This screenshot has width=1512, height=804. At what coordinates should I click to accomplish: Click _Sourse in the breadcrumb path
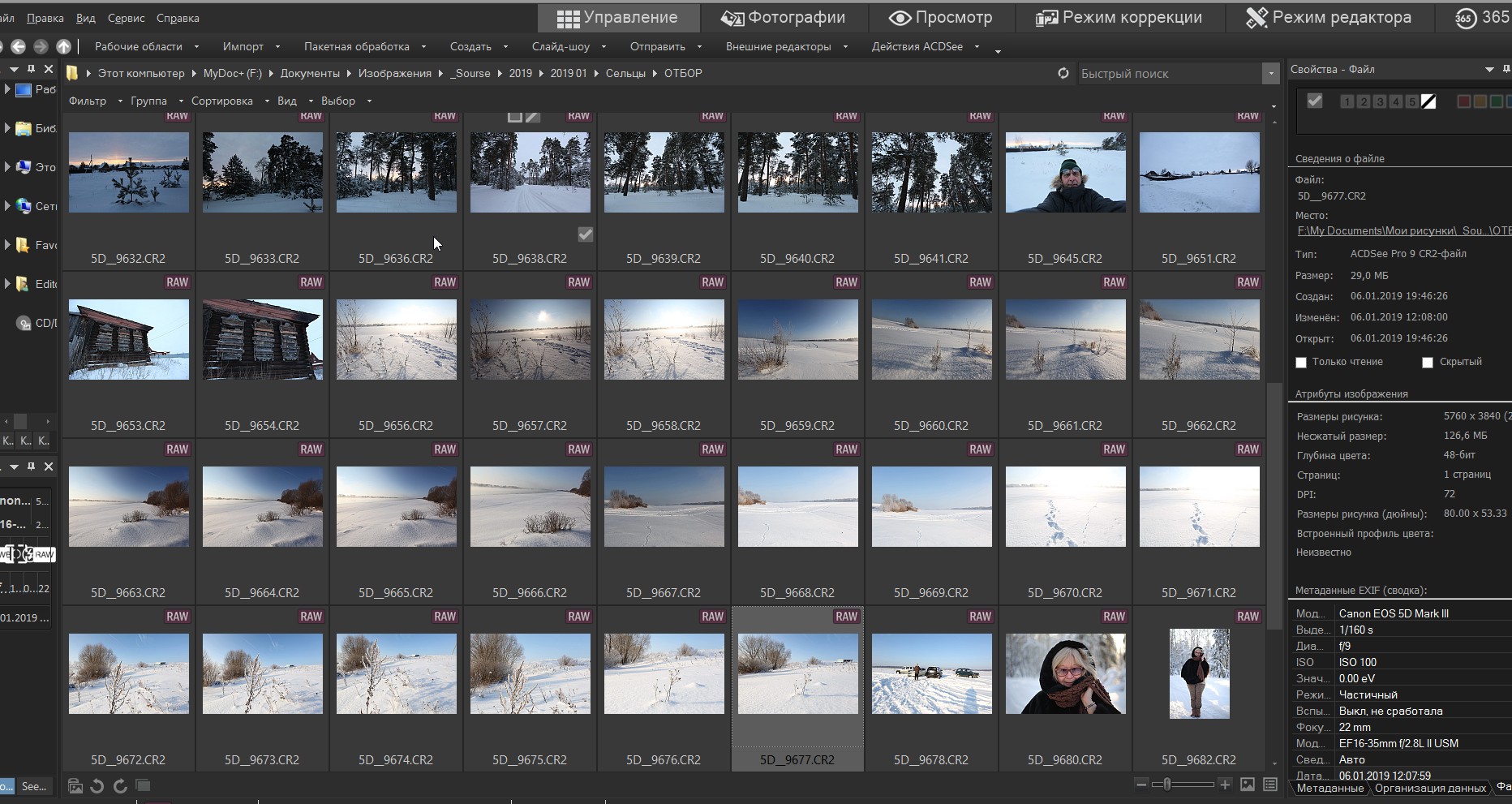click(471, 73)
